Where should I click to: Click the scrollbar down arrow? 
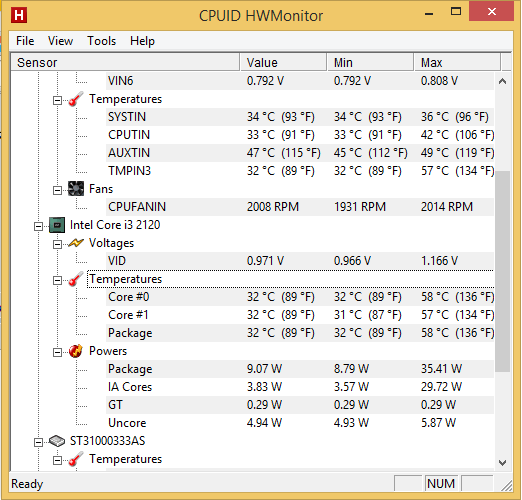point(502,462)
